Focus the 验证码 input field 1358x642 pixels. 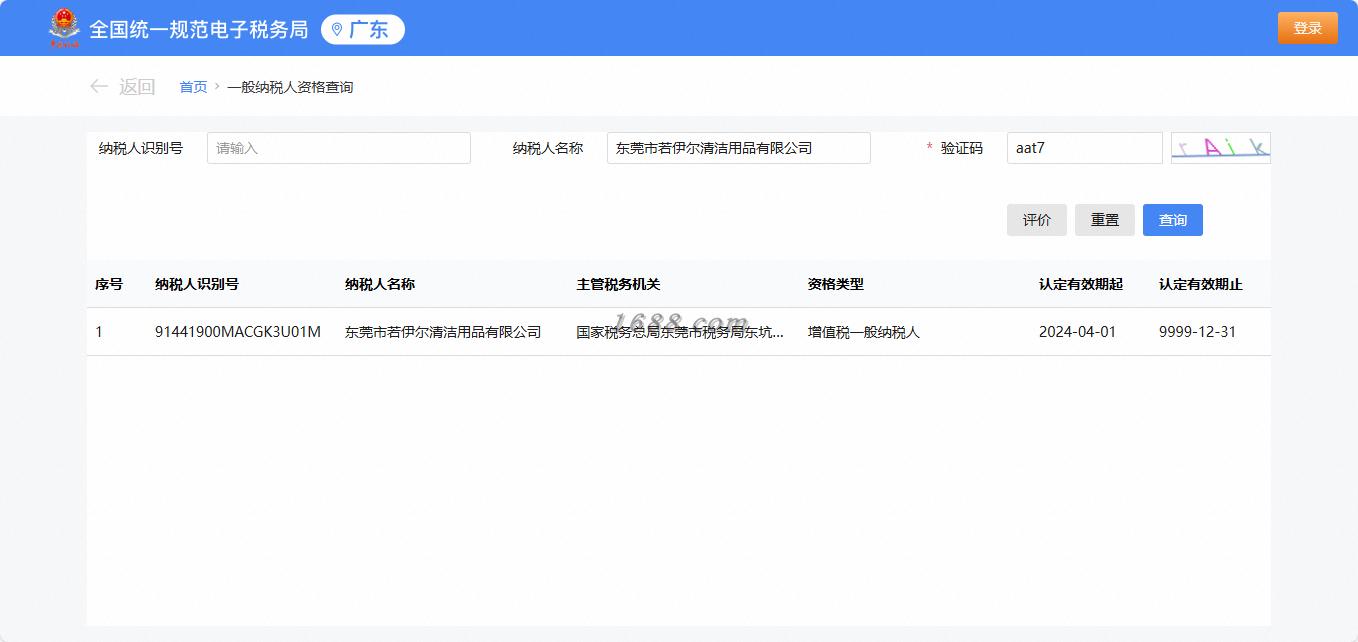[x=1085, y=148]
